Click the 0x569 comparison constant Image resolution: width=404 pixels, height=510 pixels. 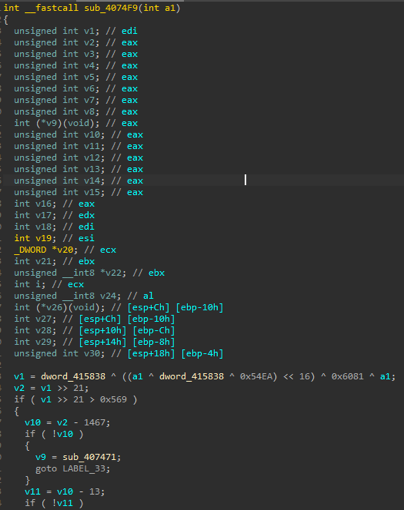(113, 399)
